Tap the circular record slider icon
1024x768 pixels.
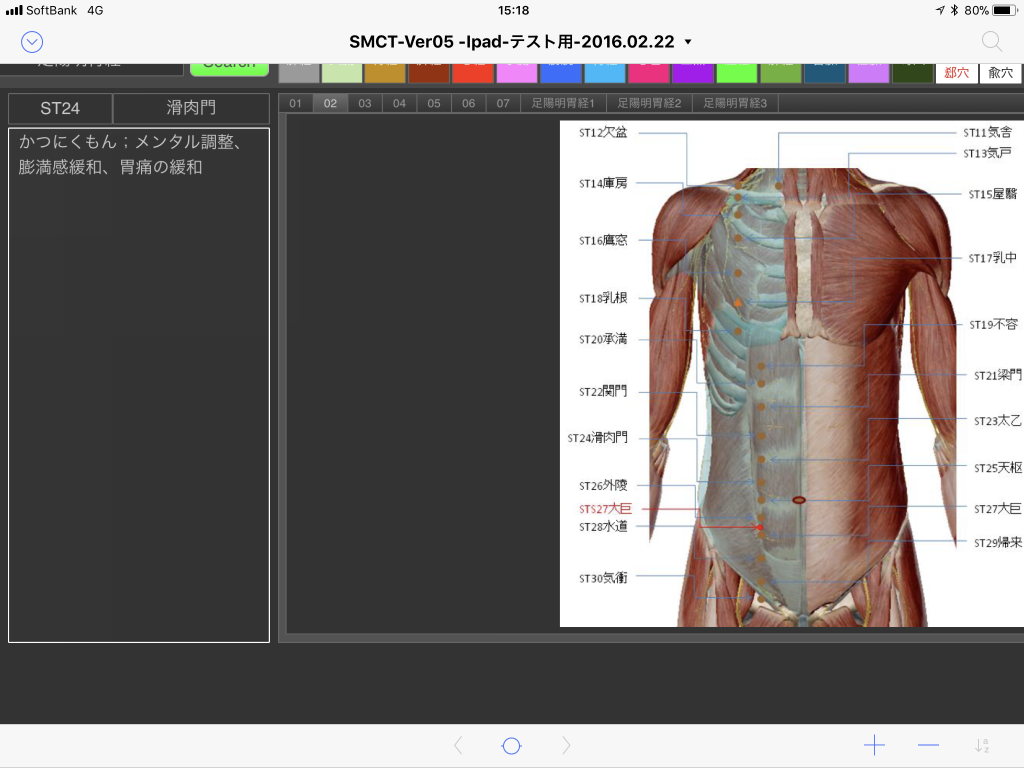coord(511,745)
